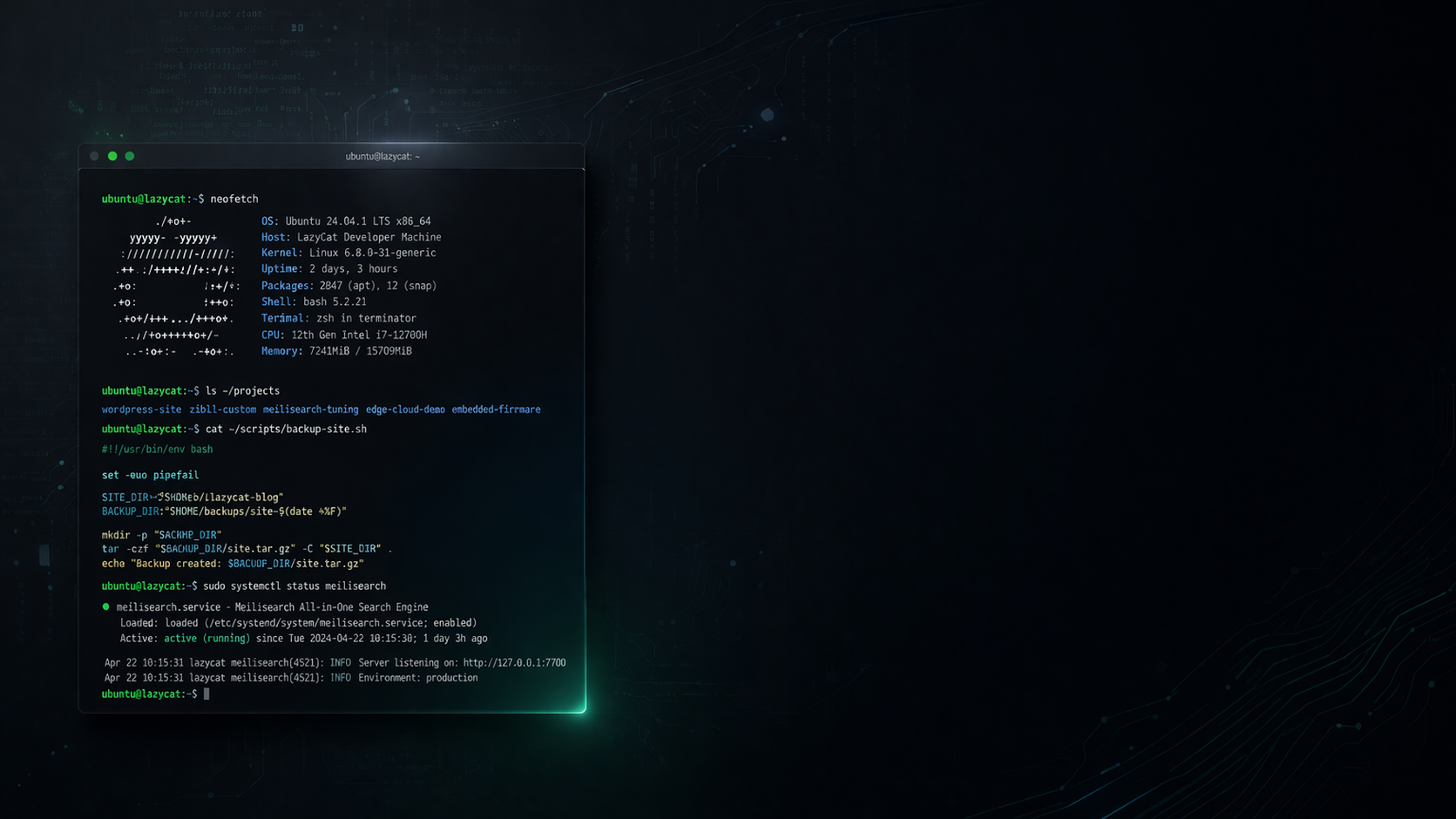The height and width of the screenshot is (819, 1456).
Task: Click the green meilisearch service status dot
Action: (105, 606)
